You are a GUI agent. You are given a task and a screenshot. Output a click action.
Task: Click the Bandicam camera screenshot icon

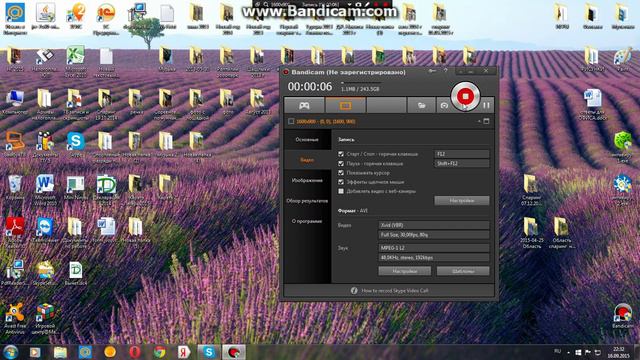[x=444, y=105]
